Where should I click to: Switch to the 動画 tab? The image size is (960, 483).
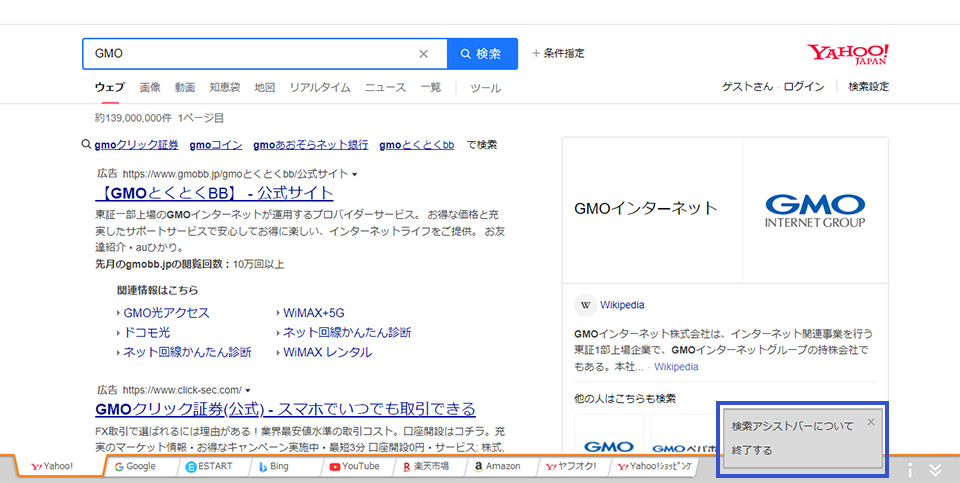pos(184,88)
